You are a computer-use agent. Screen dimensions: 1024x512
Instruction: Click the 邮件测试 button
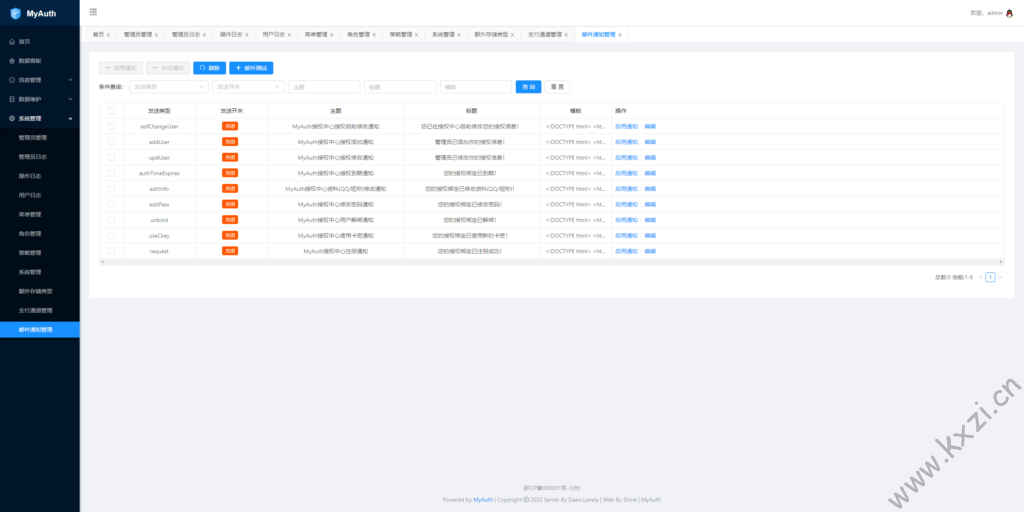[251, 68]
